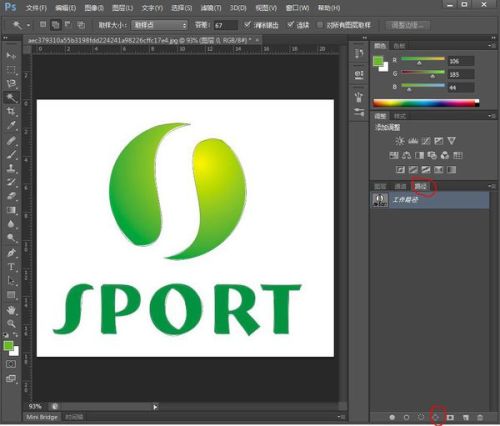
Task: Select the Eyedropper tool in the toolbox
Action: tap(11, 126)
